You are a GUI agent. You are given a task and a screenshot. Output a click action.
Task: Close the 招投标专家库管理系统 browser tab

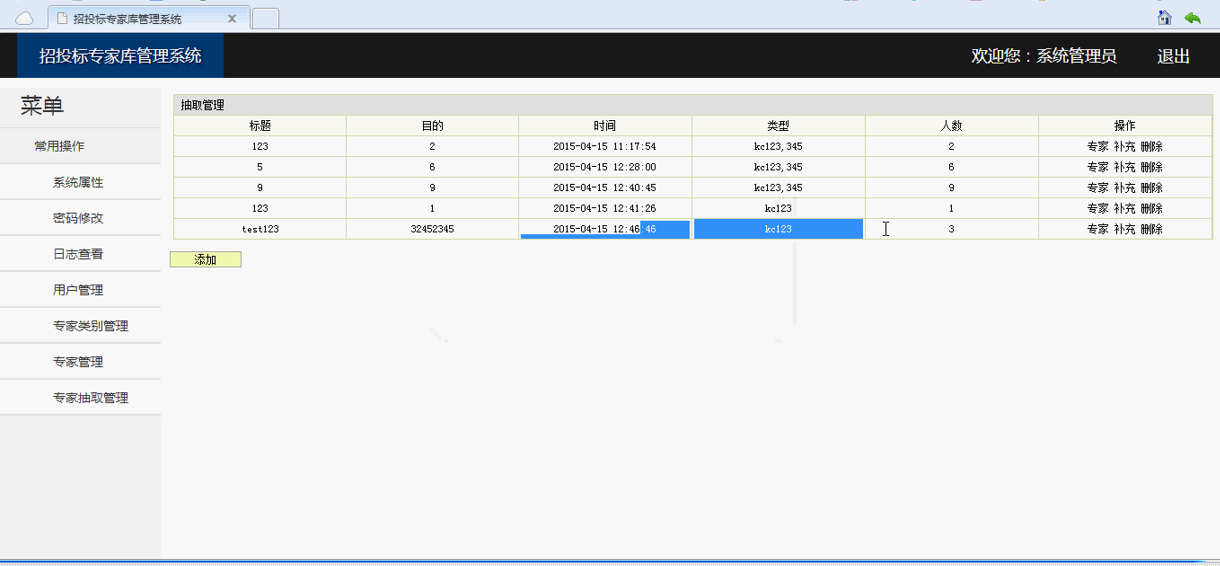click(232, 19)
